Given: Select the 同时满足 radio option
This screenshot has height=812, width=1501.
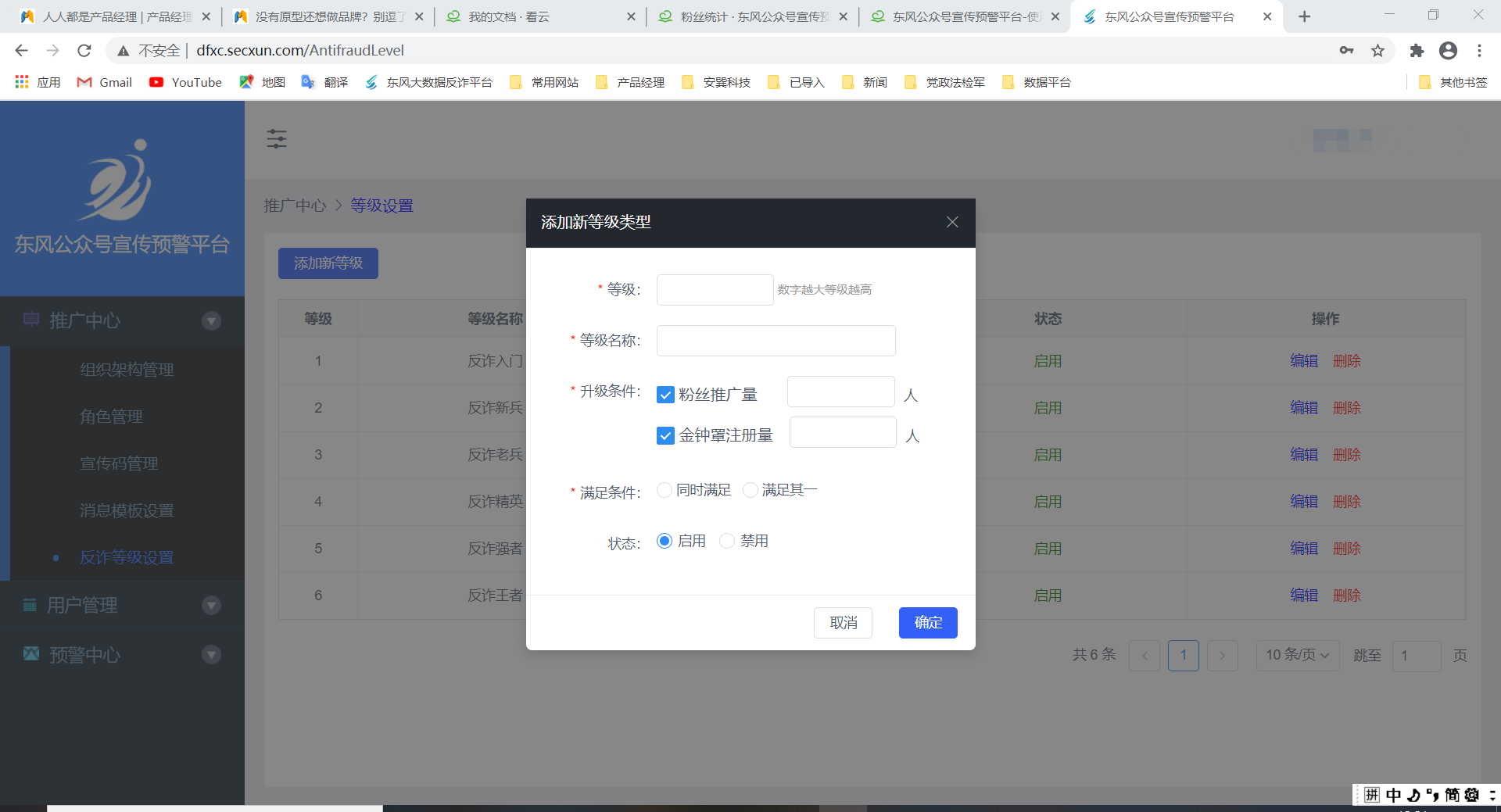Looking at the screenshot, I should pyautogui.click(x=665, y=490).
